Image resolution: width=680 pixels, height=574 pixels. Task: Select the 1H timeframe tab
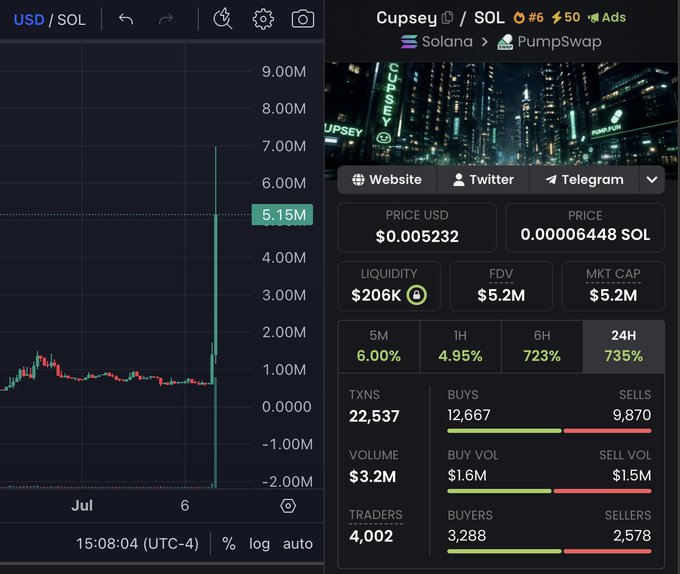coord(460,346)
